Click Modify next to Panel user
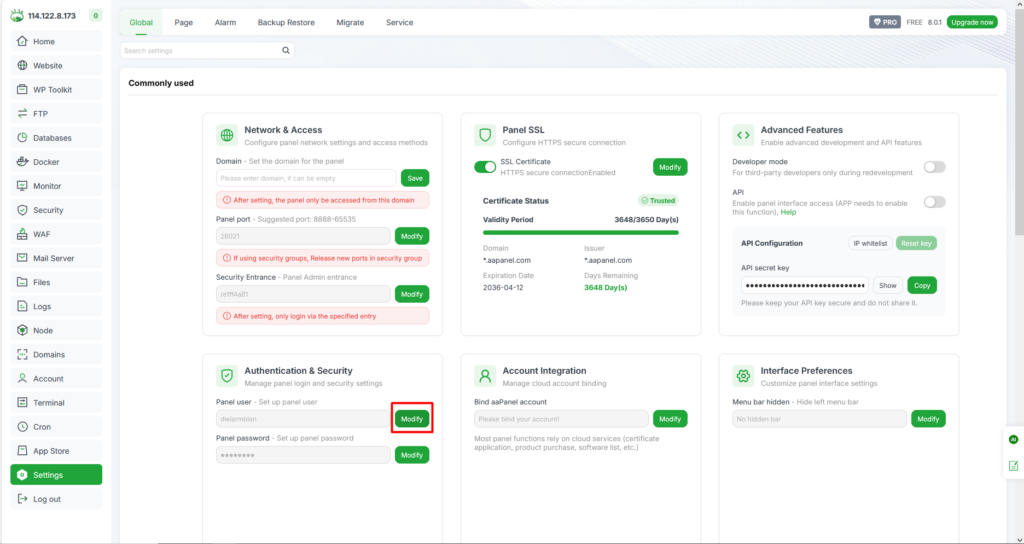 pos(412,419)
